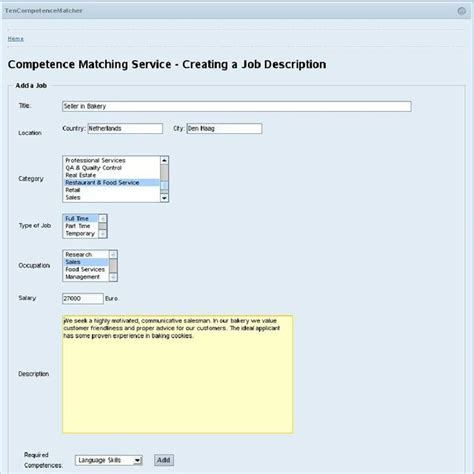Pick Retail in the Category list
The height and width of the screenshot is (474, 474).
[x=111, y=190]
